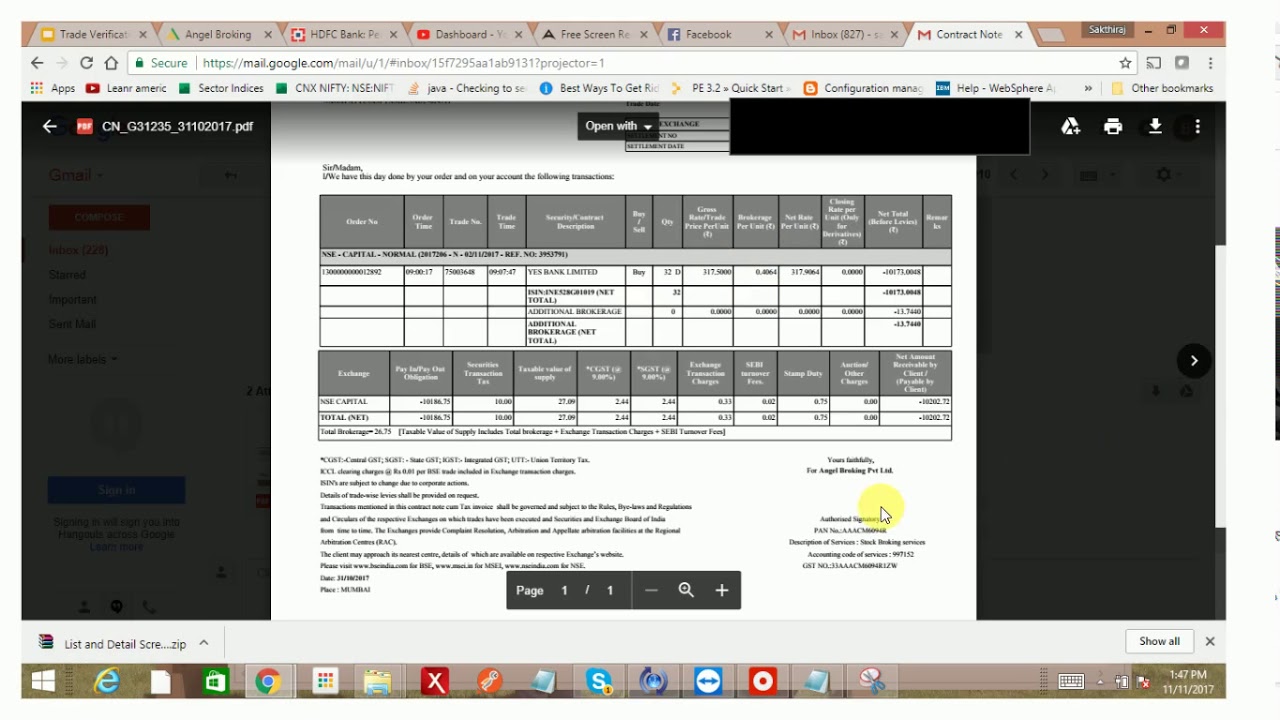This screenshot has height=720, width=1280.
Task: Switch to HDFC Bank tab
Action: click(344, 34)
